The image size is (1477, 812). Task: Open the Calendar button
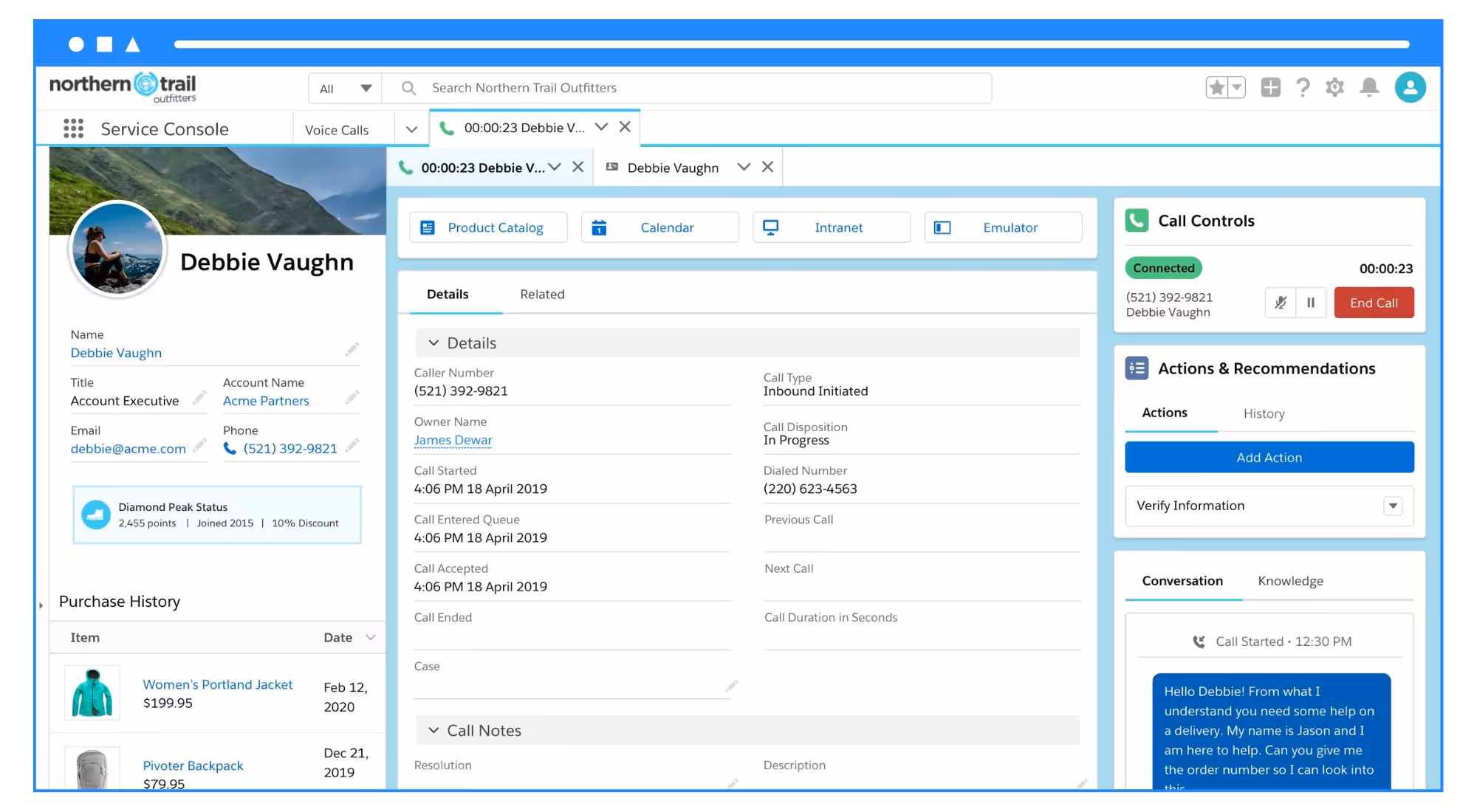pos(659,227)
